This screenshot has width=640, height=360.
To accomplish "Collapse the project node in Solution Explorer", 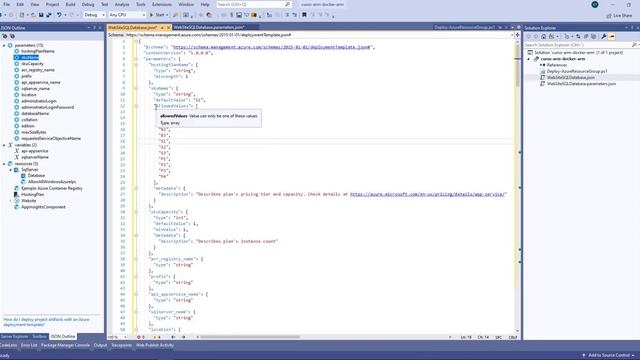I will pos(529,59).
